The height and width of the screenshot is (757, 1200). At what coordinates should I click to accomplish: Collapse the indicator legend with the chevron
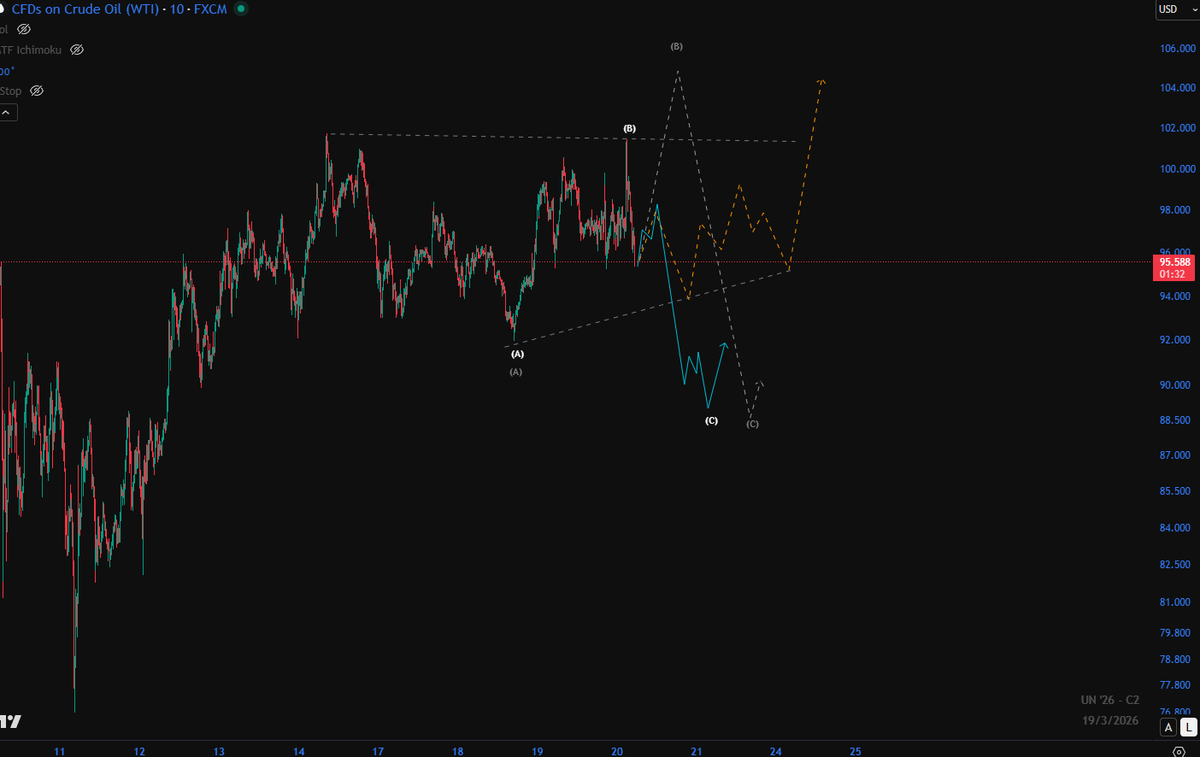click(x=7, y=113)
